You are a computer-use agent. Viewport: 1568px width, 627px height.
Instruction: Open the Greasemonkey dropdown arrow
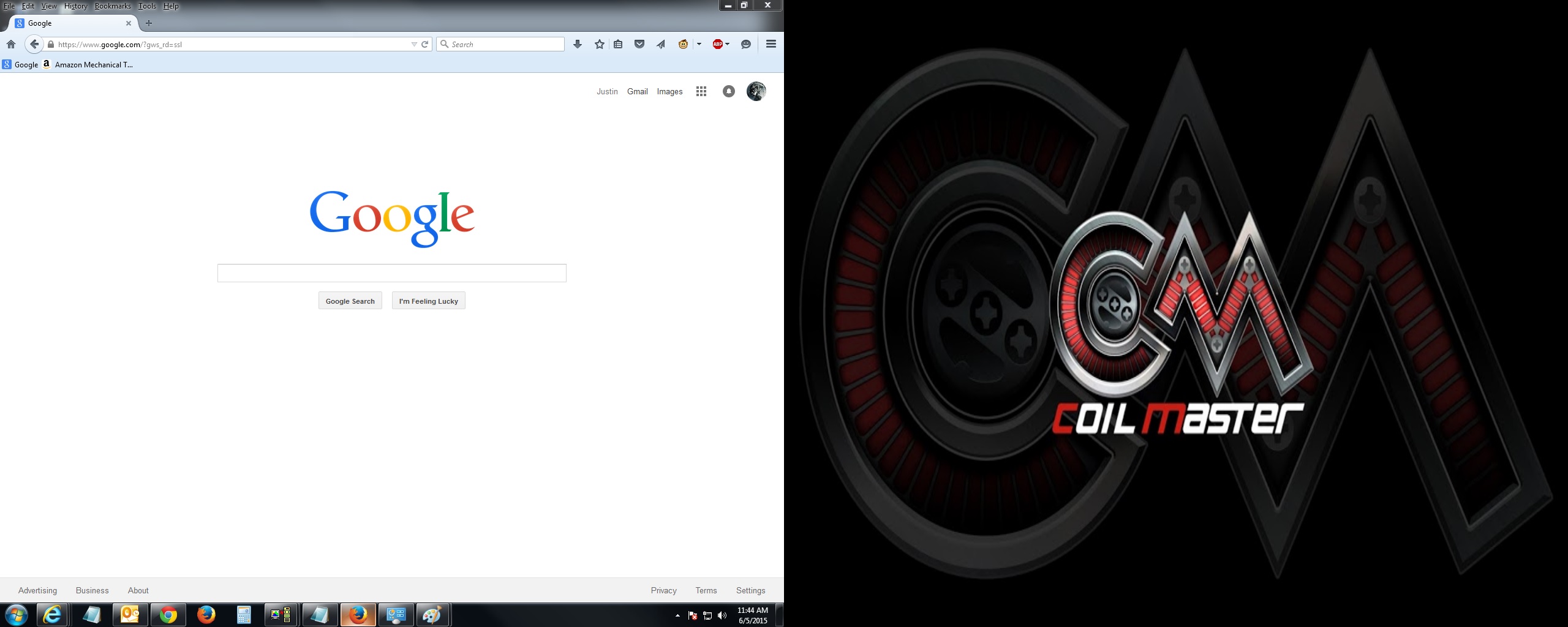click(x=699, y=44)
